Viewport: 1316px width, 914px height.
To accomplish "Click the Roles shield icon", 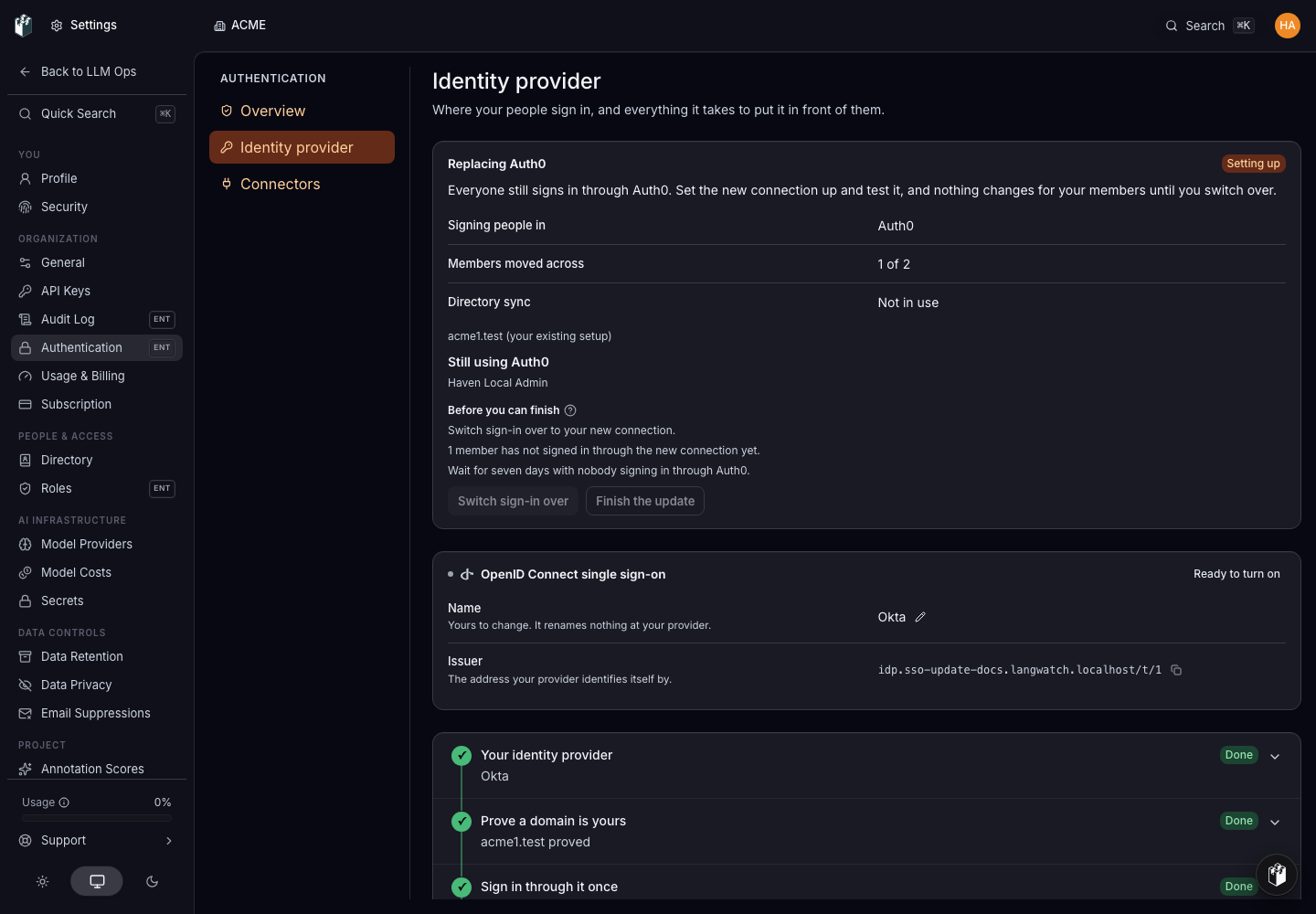I will (x=26, y=488).
